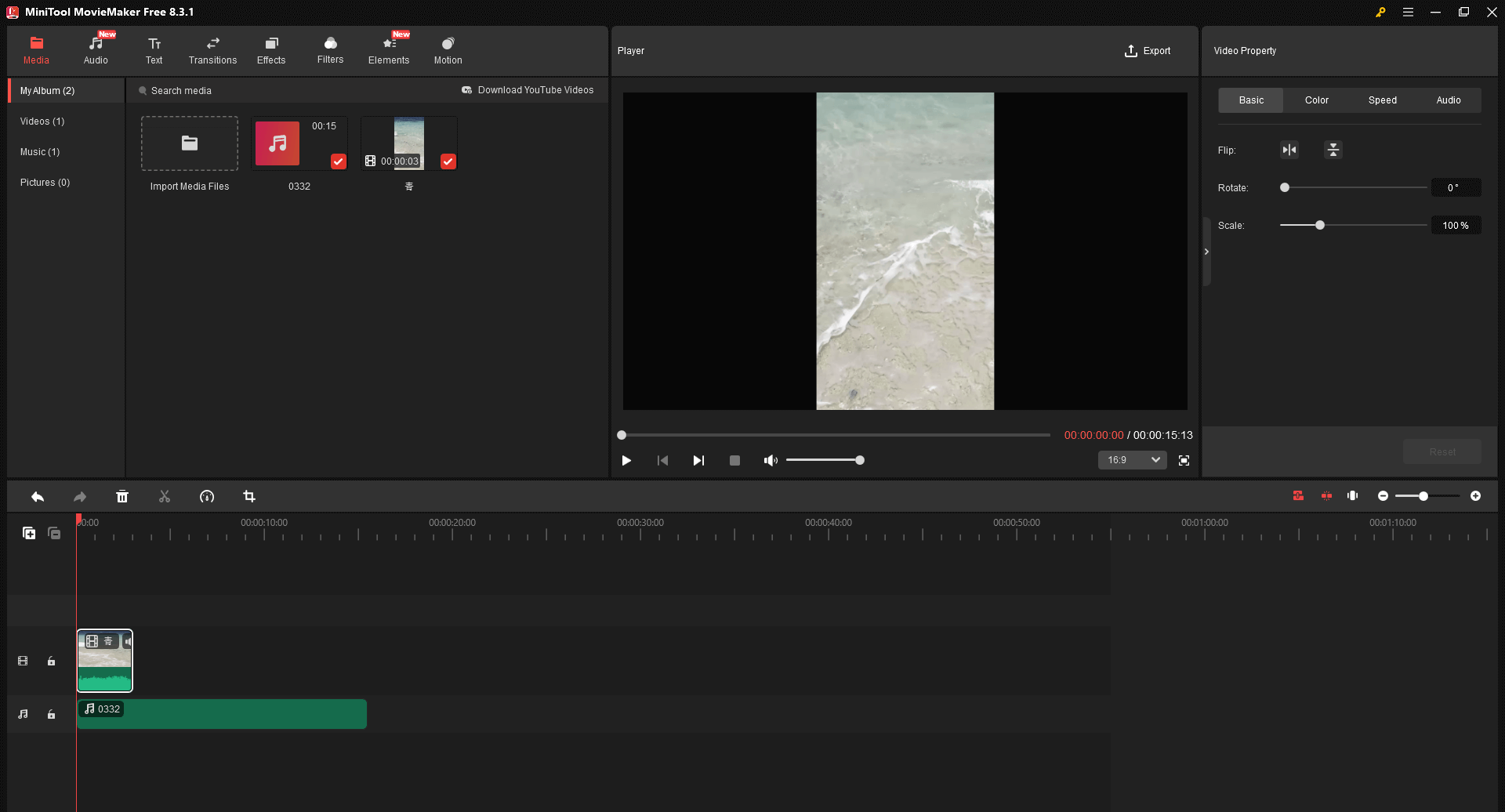
Task: Click the split (scissors) icon
Action: (165, 496)
